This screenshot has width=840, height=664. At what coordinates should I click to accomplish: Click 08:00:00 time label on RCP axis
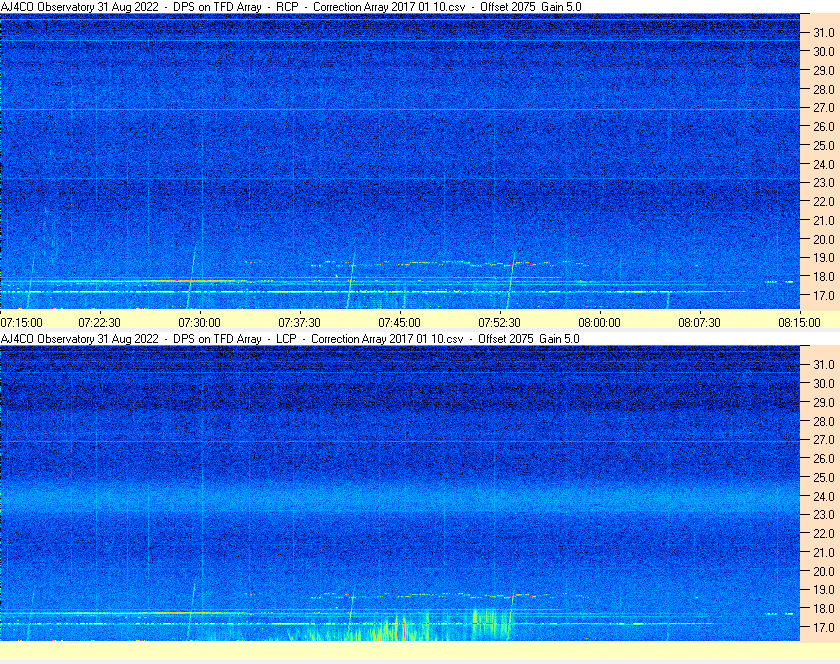click(x=599, y=323)
